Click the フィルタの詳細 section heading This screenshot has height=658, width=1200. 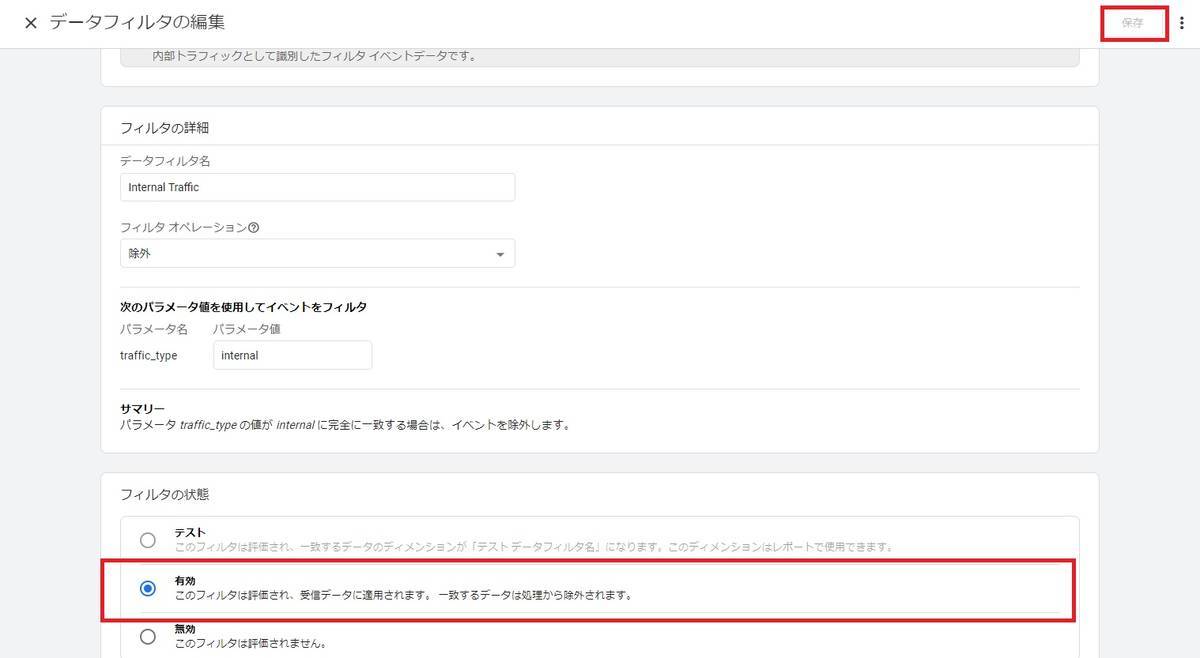[x=164, y=128]
